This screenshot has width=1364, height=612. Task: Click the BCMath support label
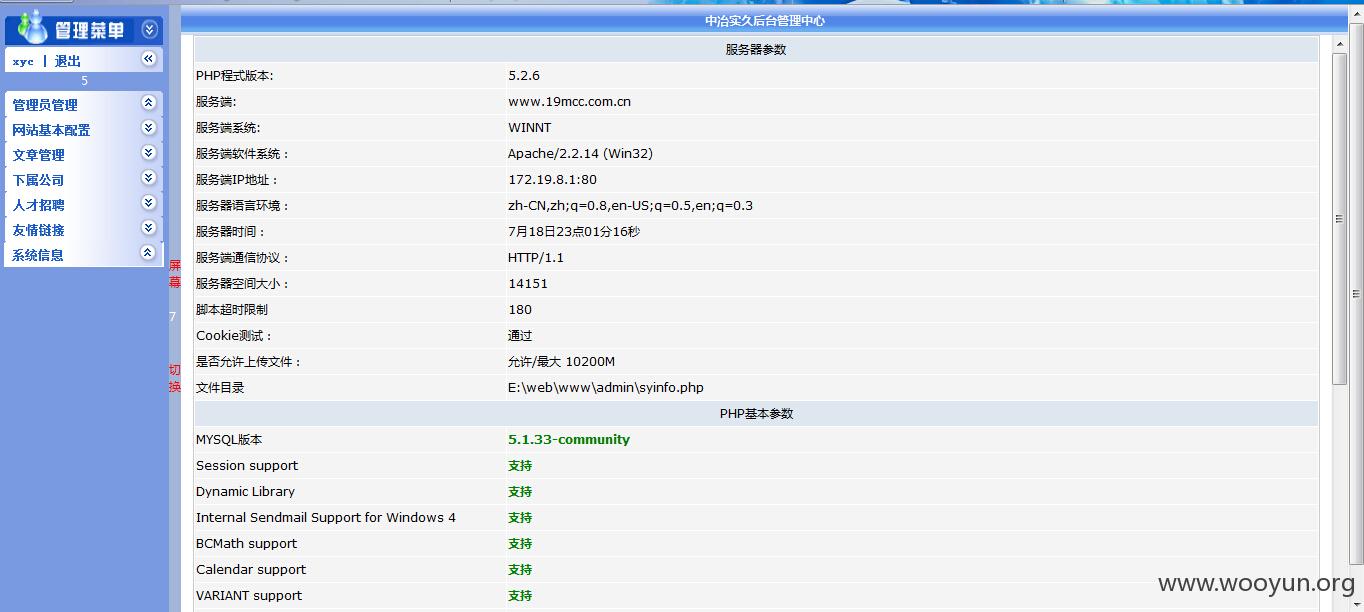(x=246, y=544)
